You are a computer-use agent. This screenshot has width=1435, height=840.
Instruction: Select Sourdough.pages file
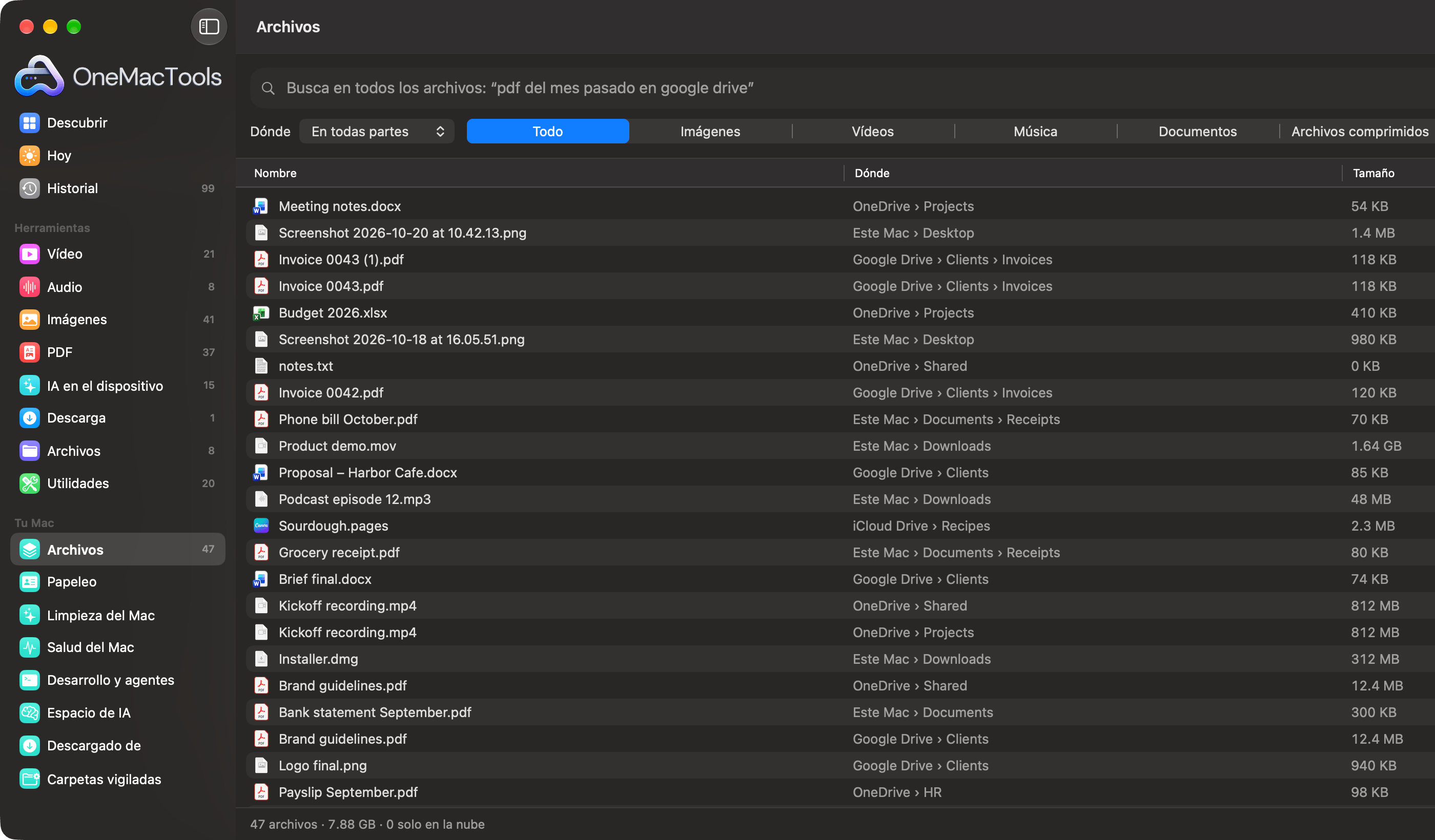point(840,526)
